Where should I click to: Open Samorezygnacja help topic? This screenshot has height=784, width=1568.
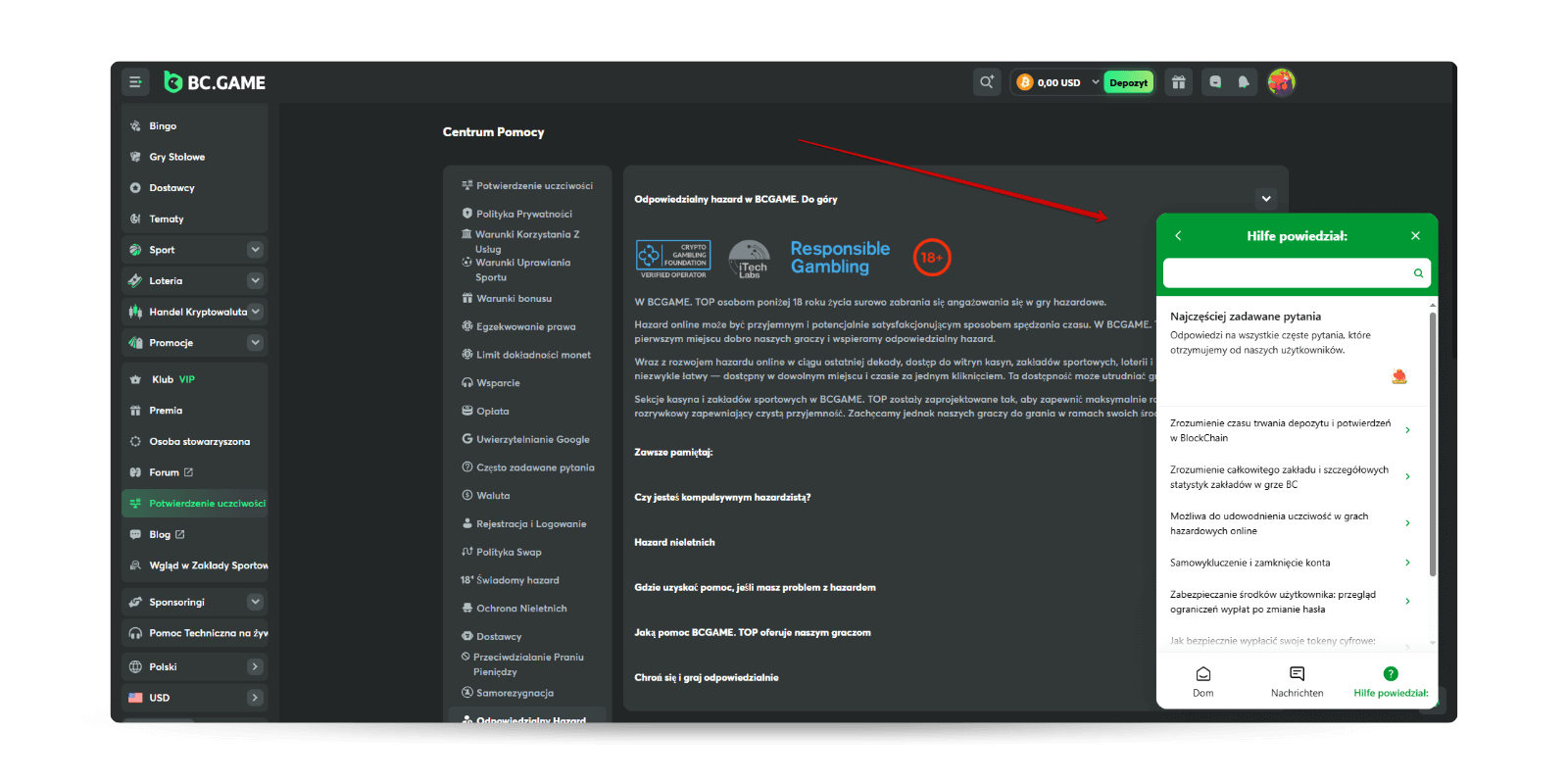coord(508,693)
